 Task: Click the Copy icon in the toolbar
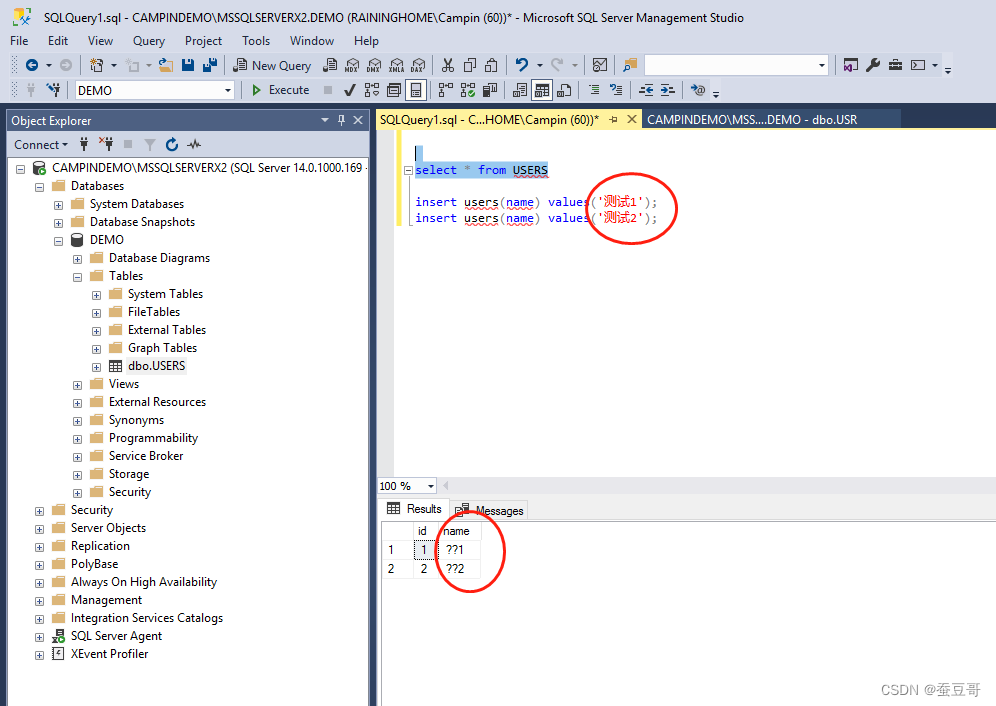point(469,65)
